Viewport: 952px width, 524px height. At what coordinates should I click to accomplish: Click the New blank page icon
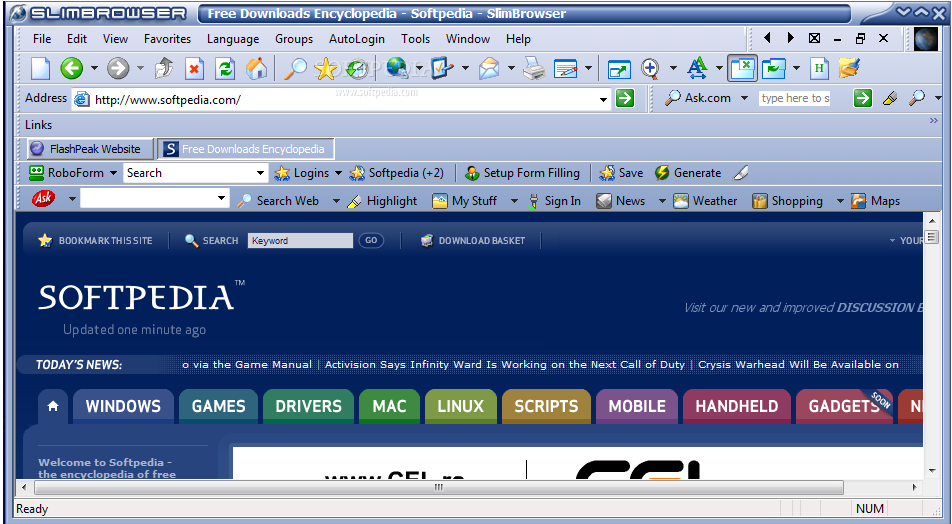coord(41,69)
